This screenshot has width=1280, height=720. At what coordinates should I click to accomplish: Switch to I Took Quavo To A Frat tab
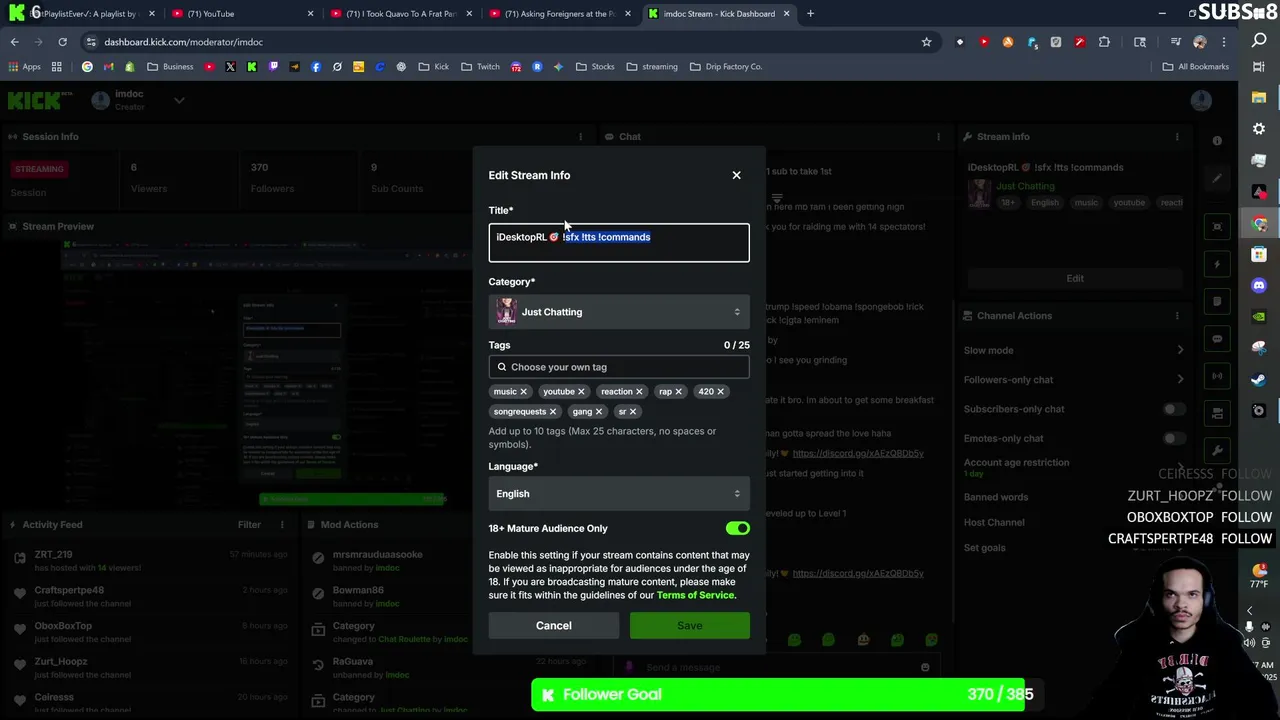(400, 14)
